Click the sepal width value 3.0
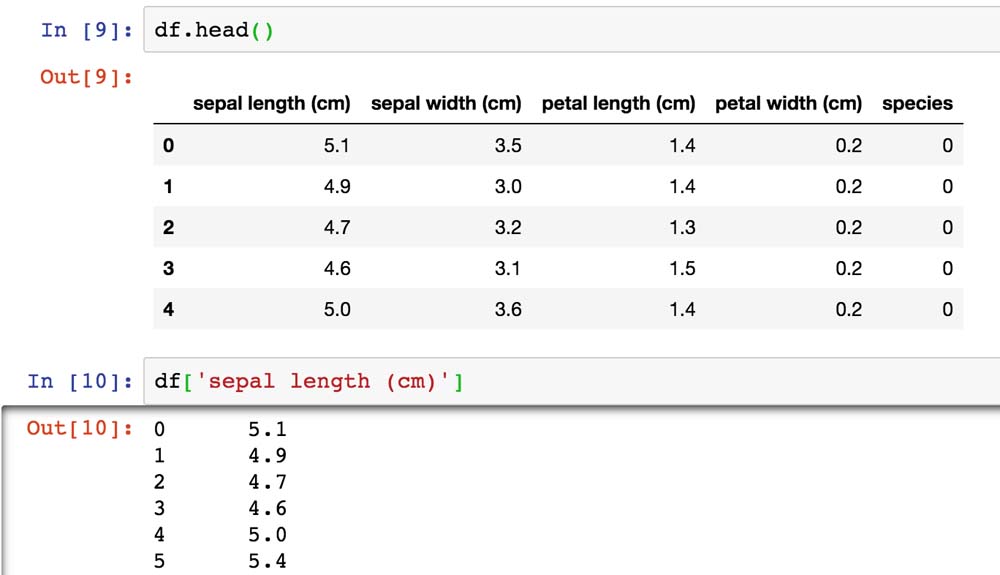1000x575 pixels. (508, 187)
